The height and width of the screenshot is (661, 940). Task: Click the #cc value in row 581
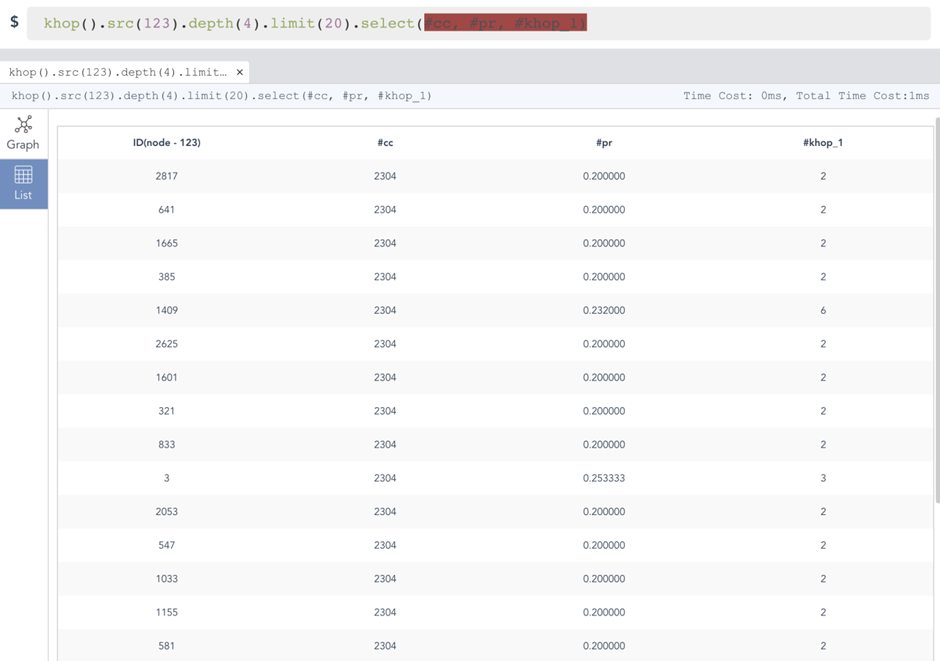click(x=385, y=646)
